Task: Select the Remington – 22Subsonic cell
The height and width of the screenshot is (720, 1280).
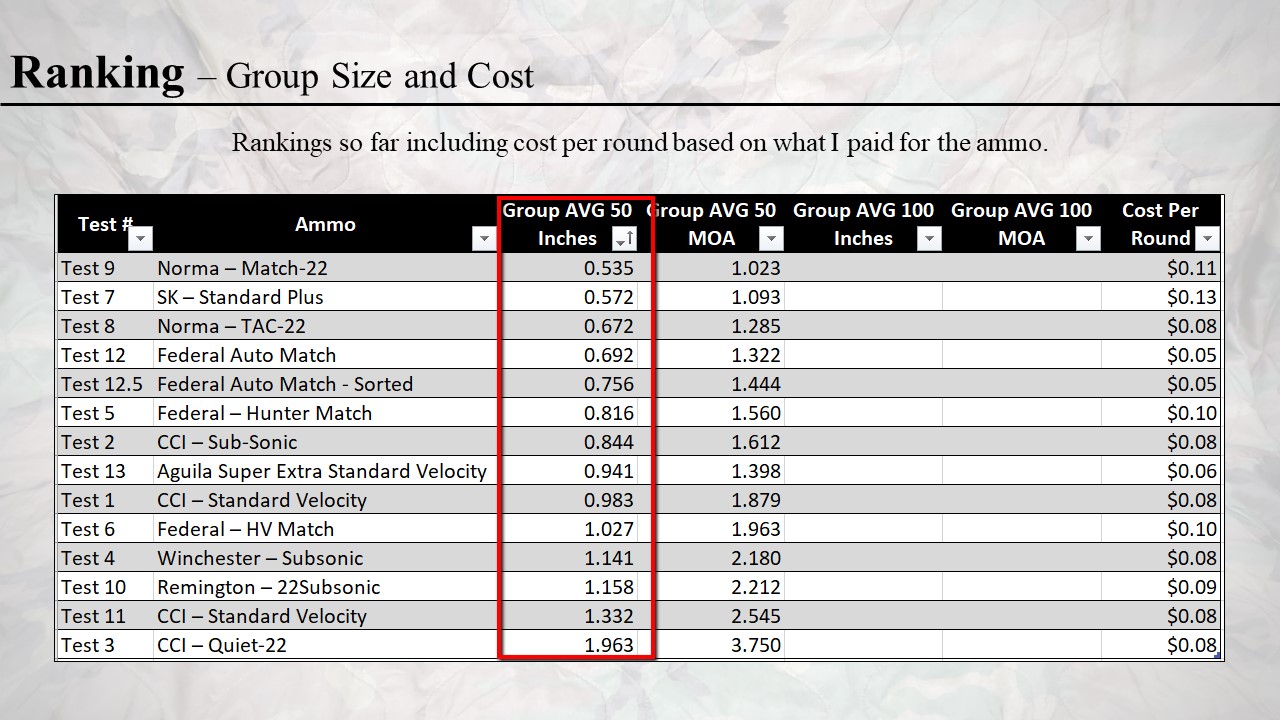Action: pos(325,587)
